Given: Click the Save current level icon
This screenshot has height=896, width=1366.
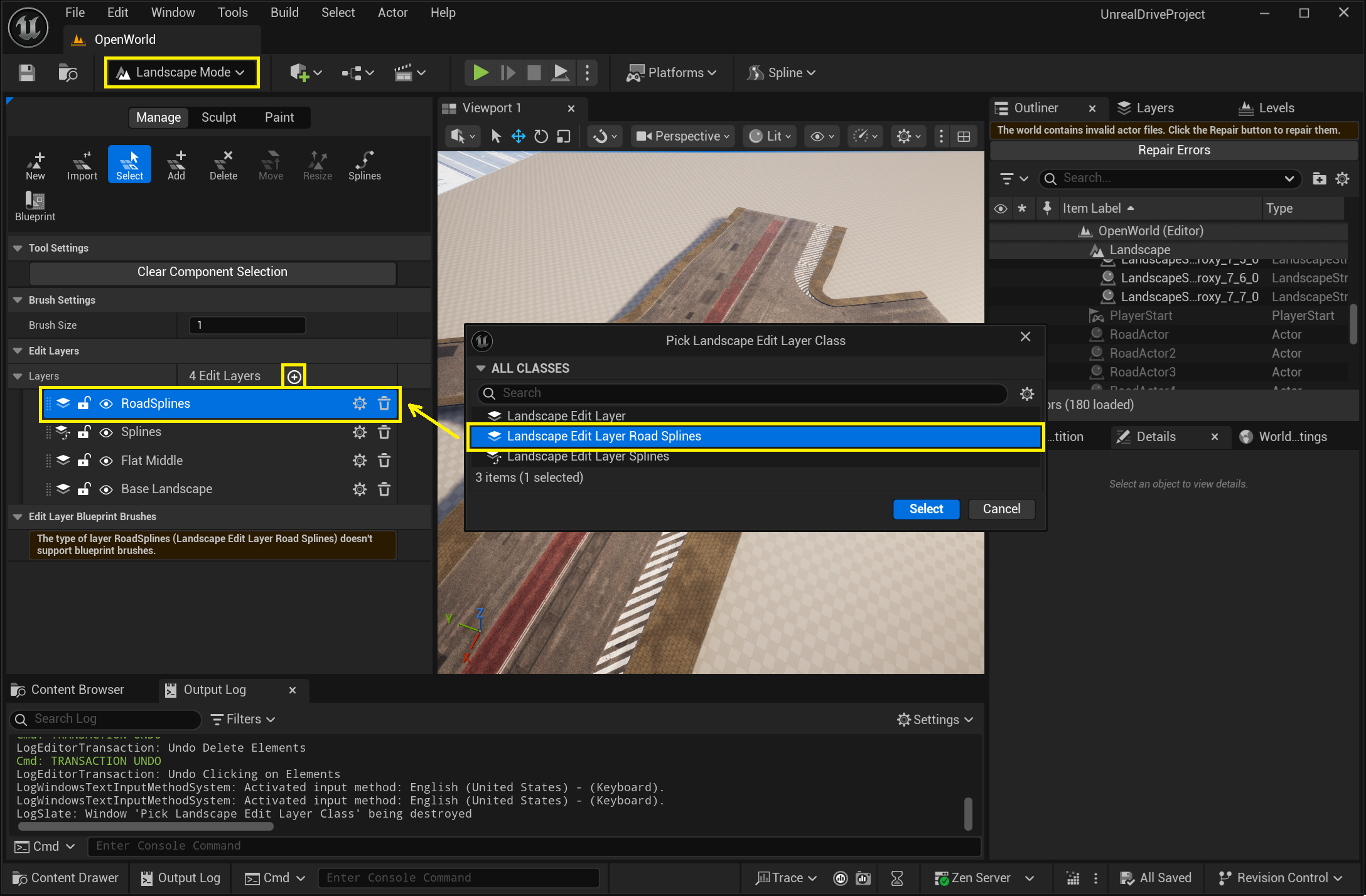Looking at the screenshot, I should click(x=26, y=73).
